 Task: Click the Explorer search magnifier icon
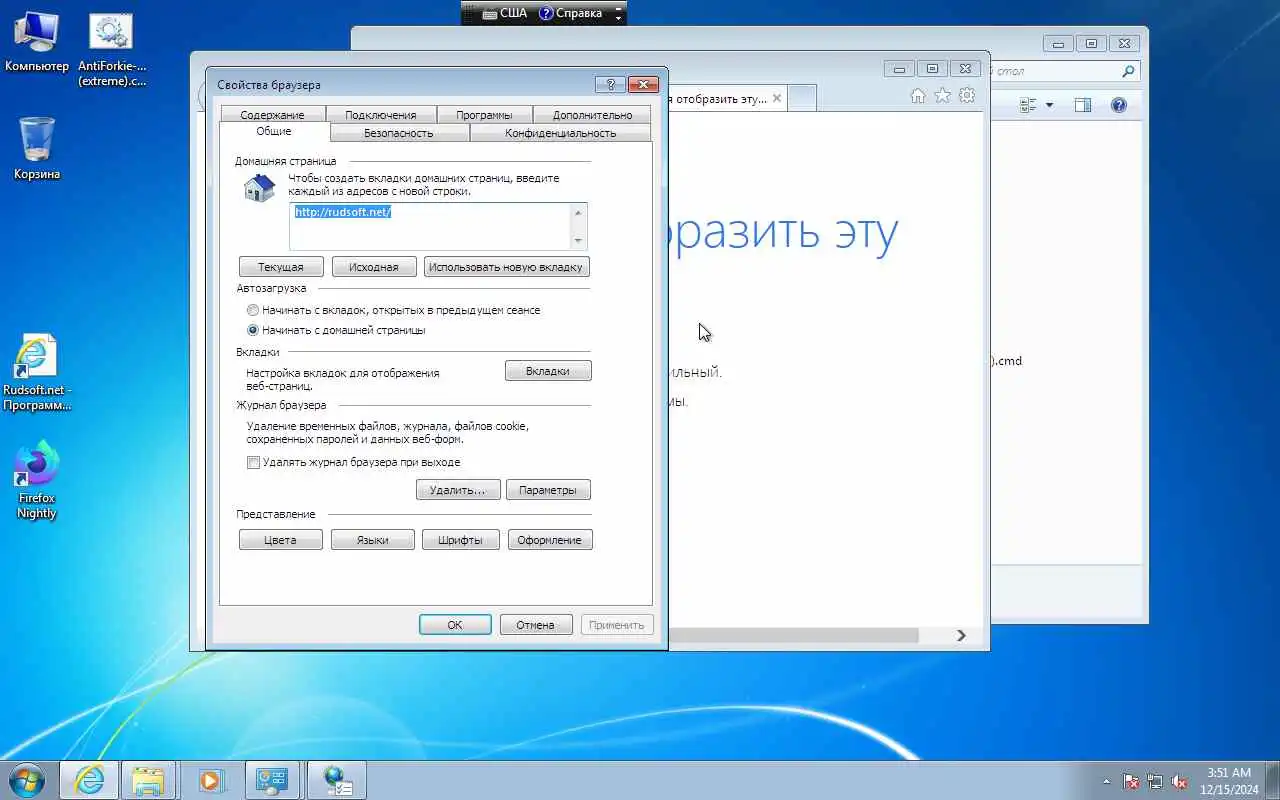[x=1128, y=71]
